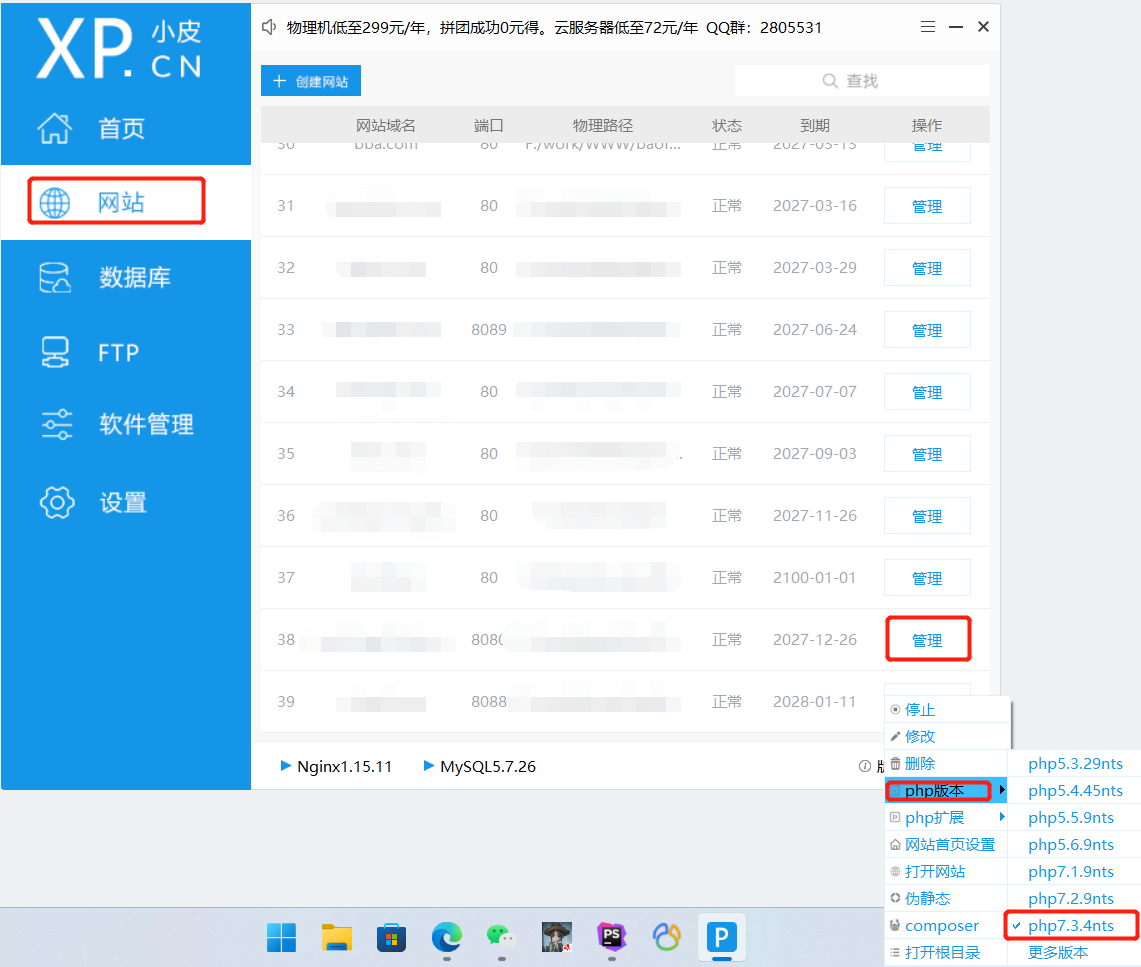Switch PHP version to php5.6.9nts
This screenshot has height=967, width=1141.
point(1070,845)
